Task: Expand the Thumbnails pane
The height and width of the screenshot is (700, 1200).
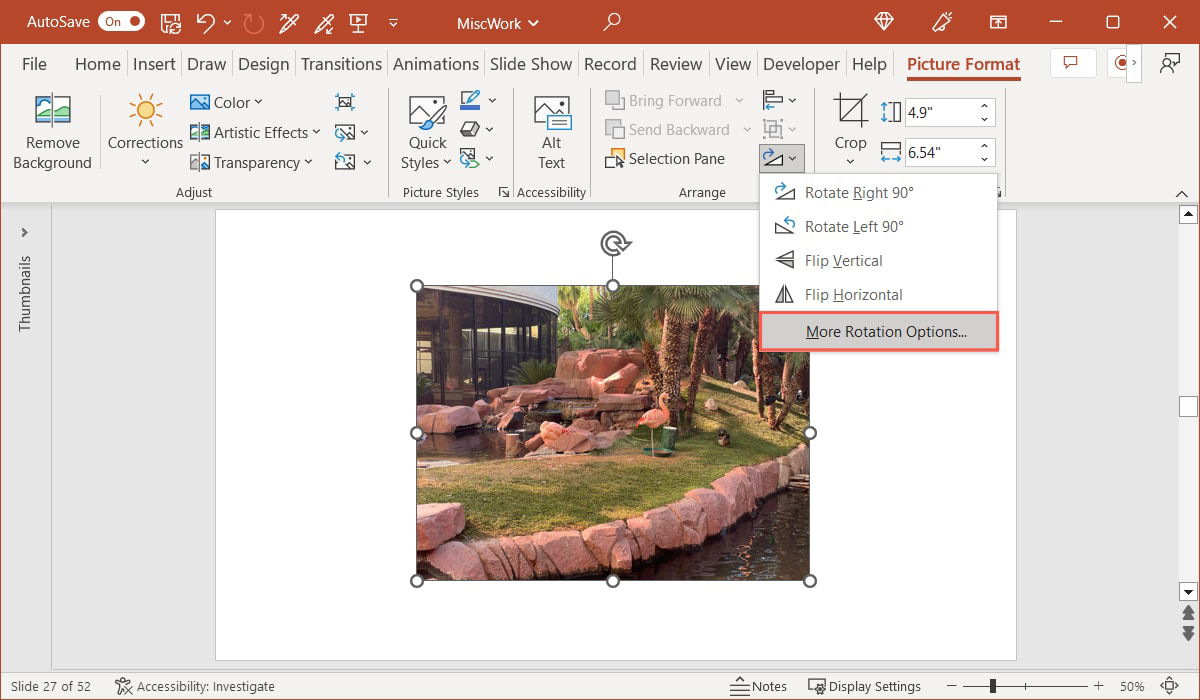Action: pyautogui.click(x=24, y=232)
